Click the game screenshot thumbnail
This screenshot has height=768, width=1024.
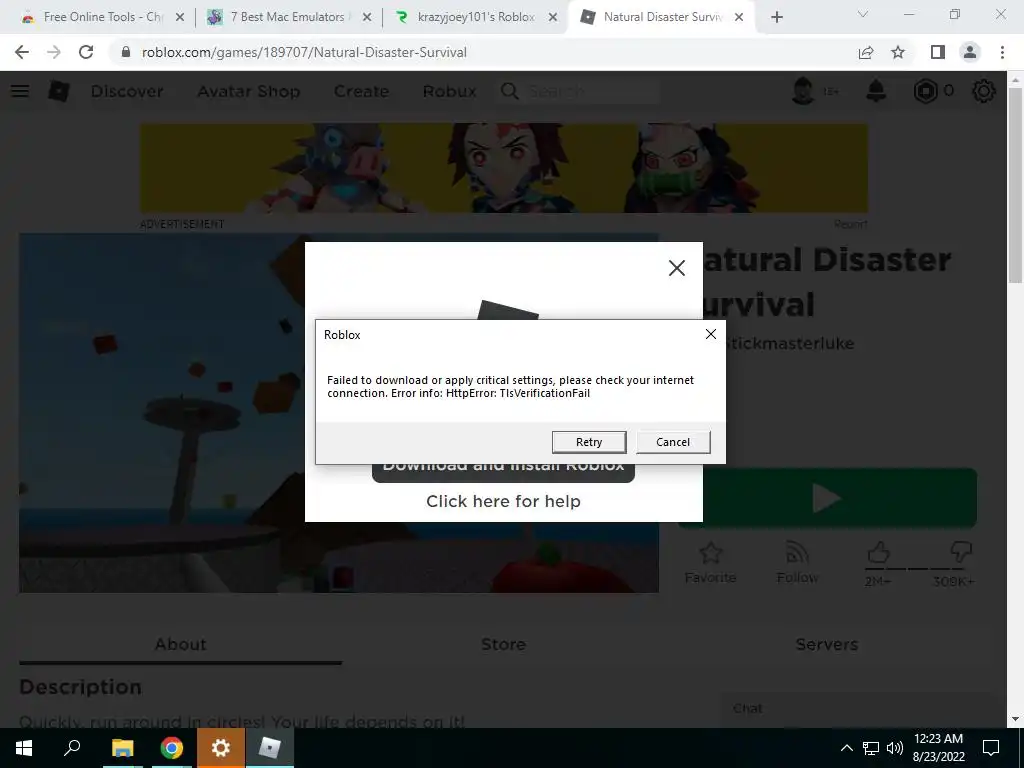(x=339, y=413)
